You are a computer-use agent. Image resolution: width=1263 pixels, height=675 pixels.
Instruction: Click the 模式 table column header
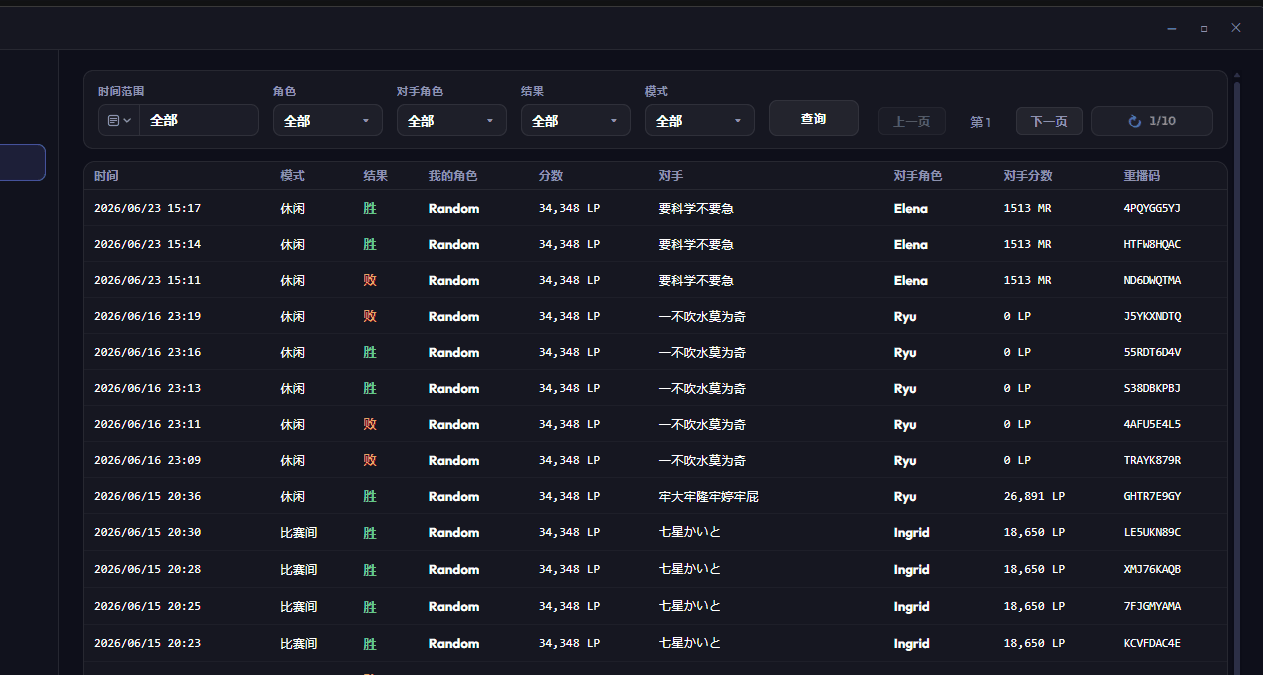click(x=292, y=176)
